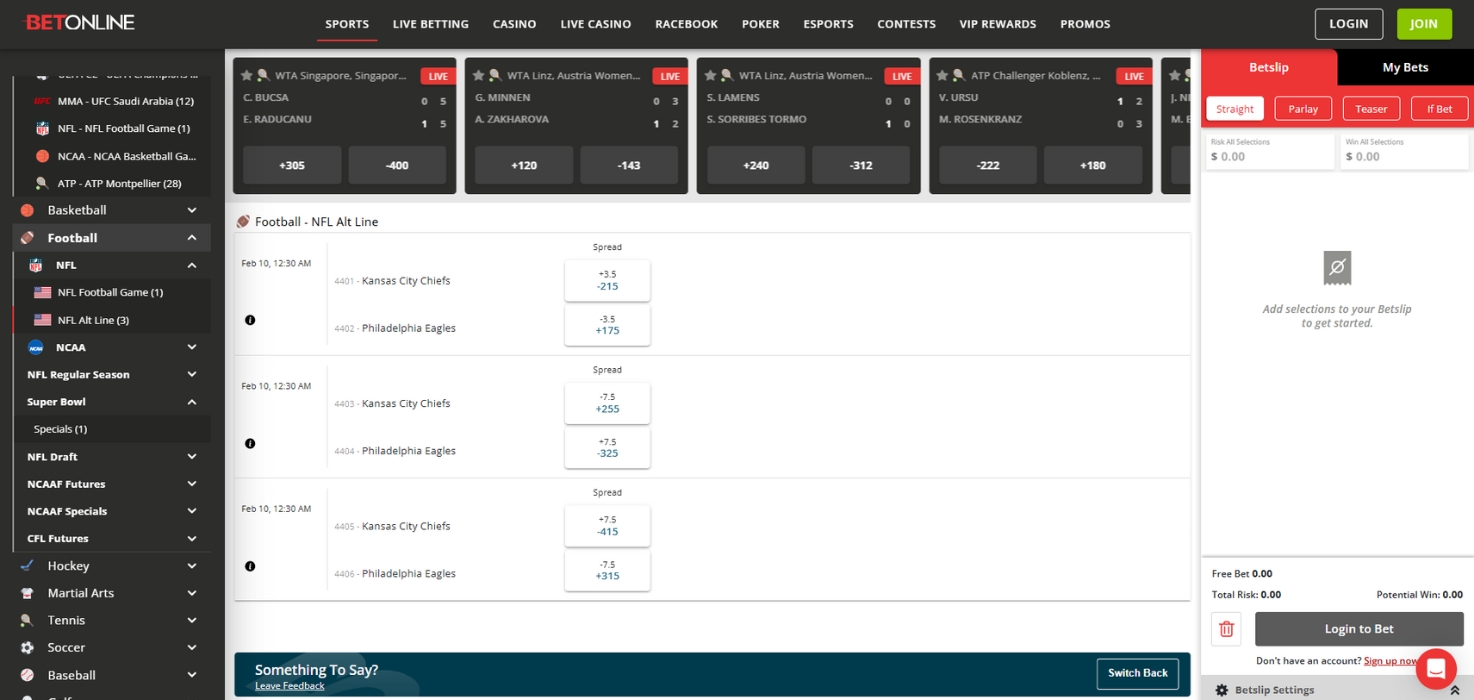This screenshot has height=700, width=1474.
Task: Expand CFL Futures chevron
Action: [x=192, y=538]
